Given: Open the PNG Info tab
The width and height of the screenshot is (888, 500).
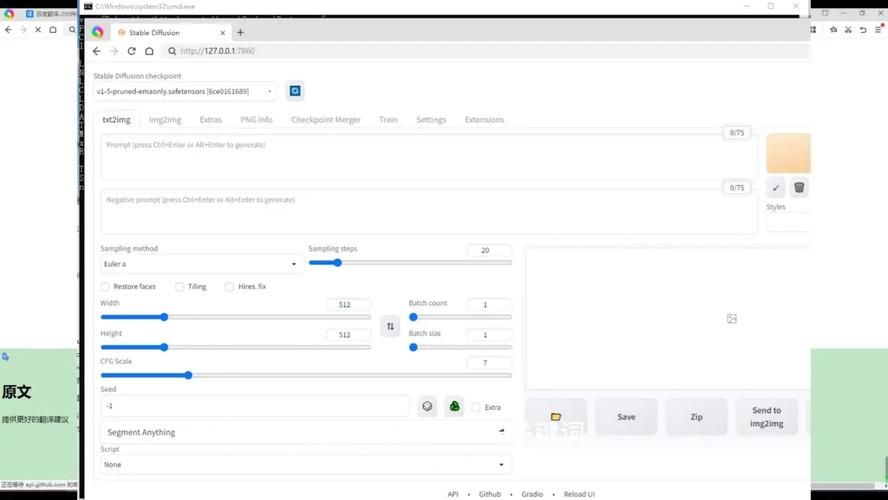Looking at the screenshot, I should click(x=256, y=120).
